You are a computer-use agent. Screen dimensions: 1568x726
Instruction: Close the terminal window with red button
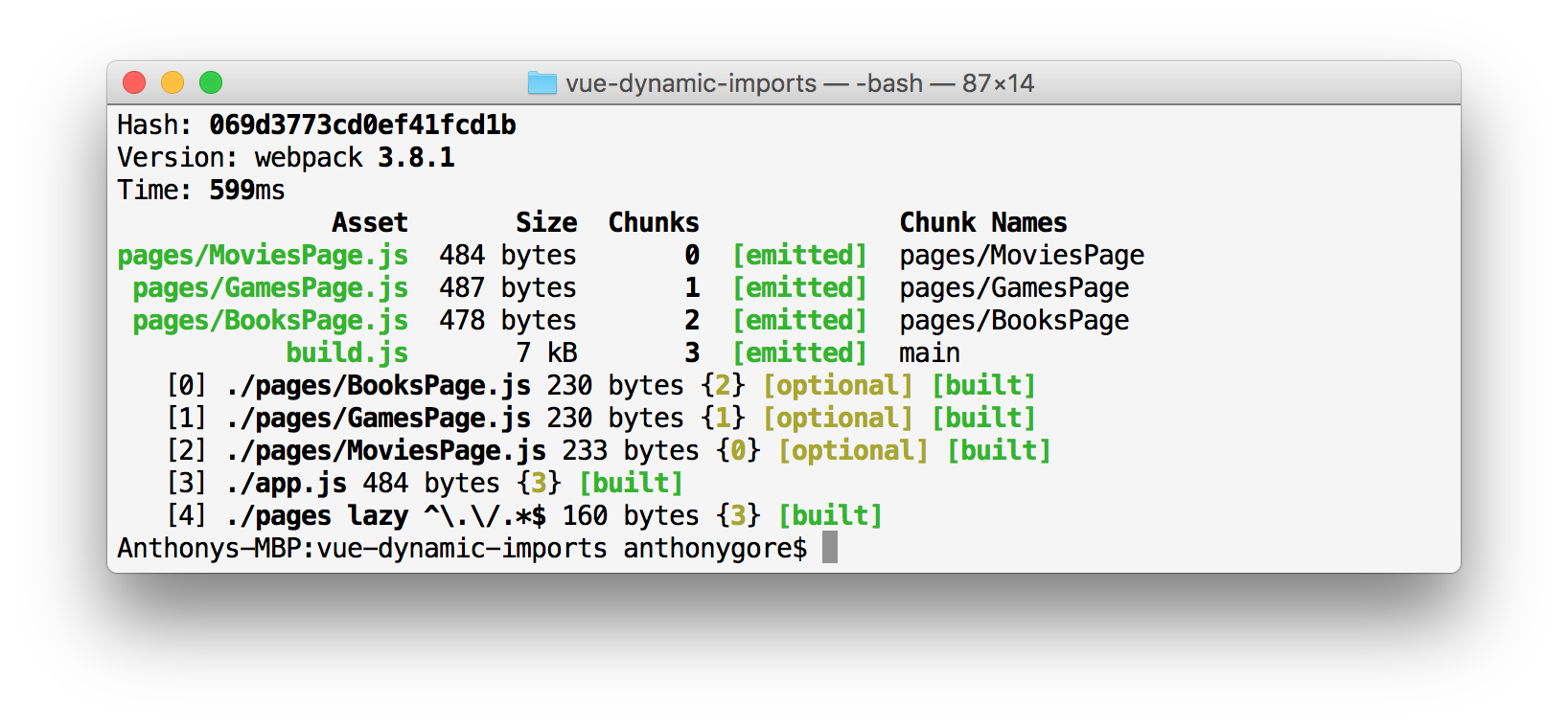(134, 83)
